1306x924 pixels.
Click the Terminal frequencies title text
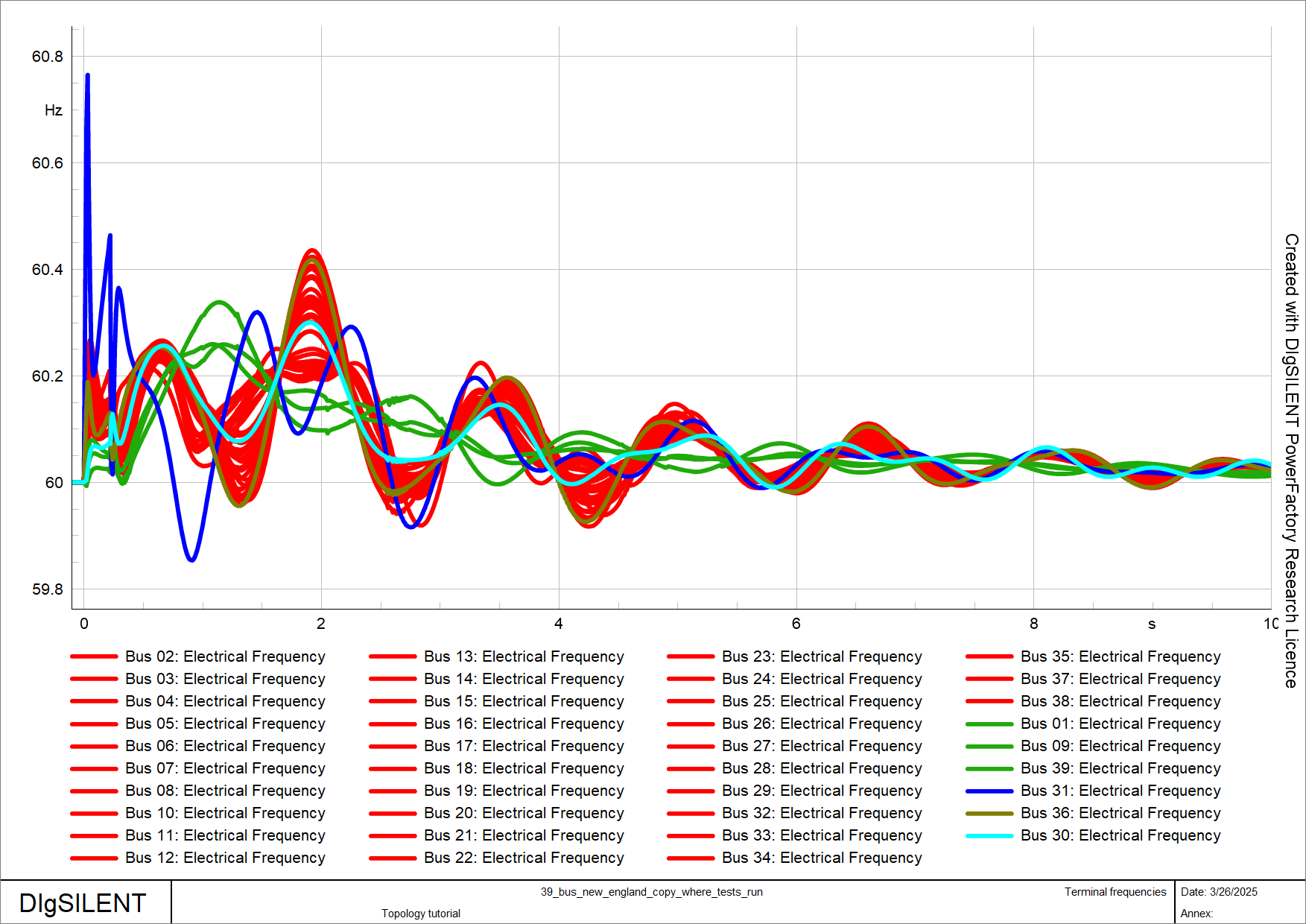point(1115,892)
